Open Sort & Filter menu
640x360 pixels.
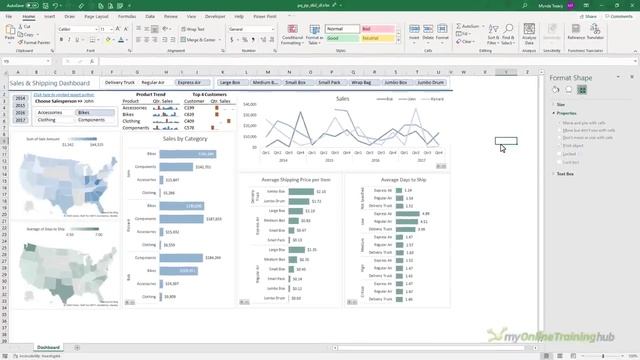[x=493, y=34]
